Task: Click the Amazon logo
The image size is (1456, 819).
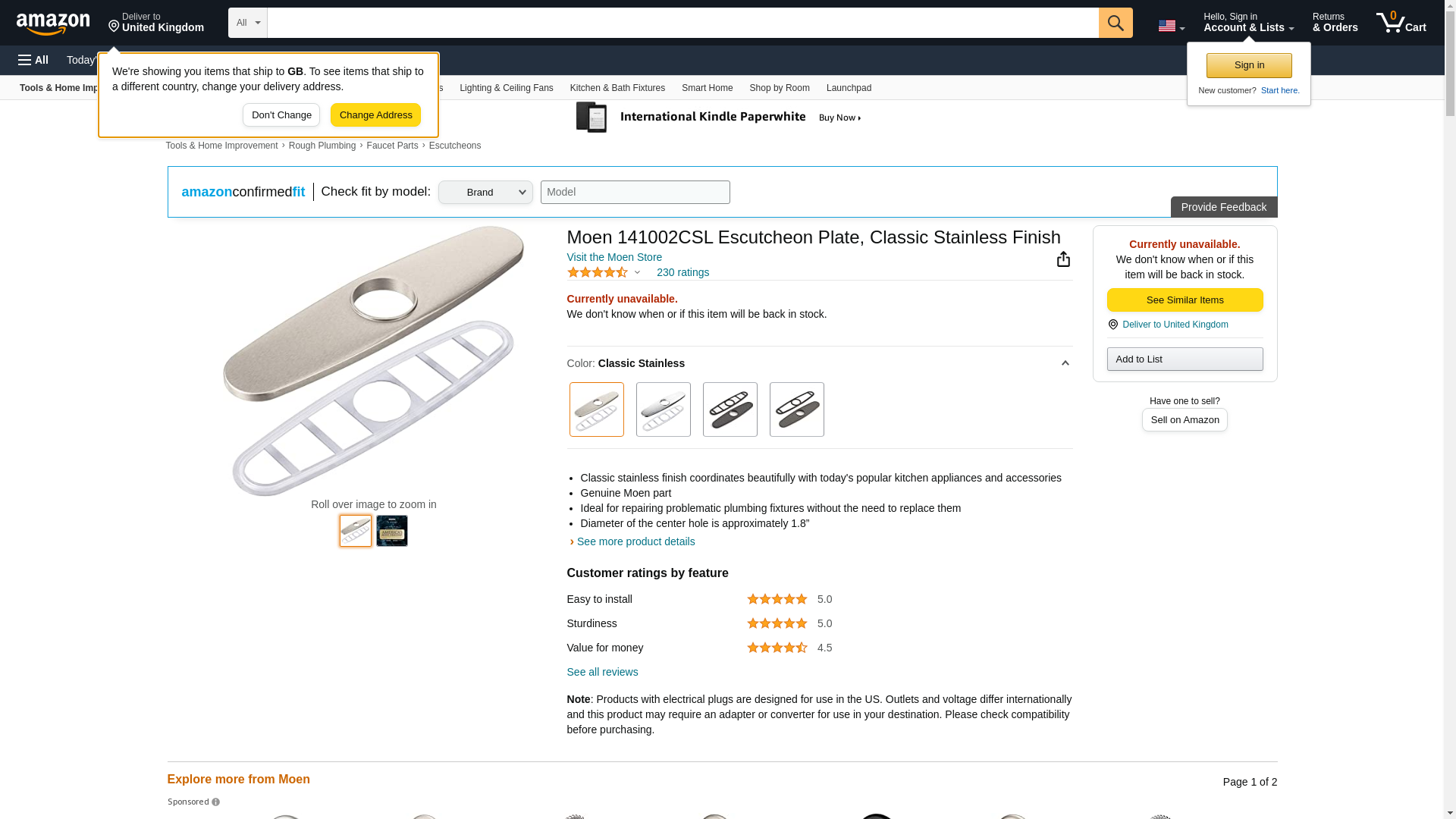Action: pyautogui.click(x=53, y=24)
